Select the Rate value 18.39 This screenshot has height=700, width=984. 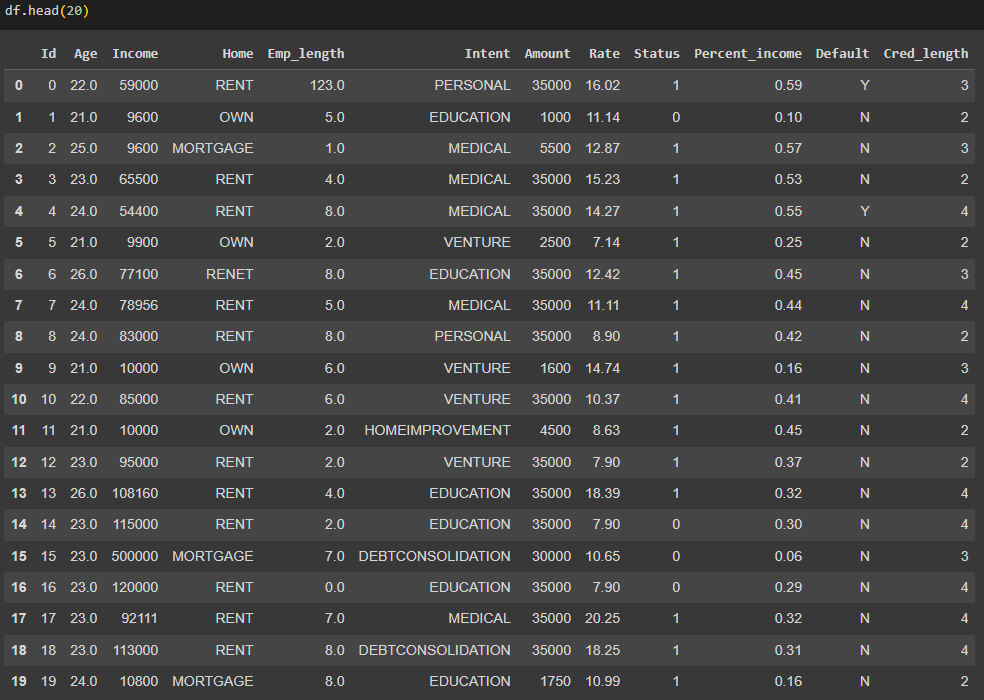coord(602,493)
